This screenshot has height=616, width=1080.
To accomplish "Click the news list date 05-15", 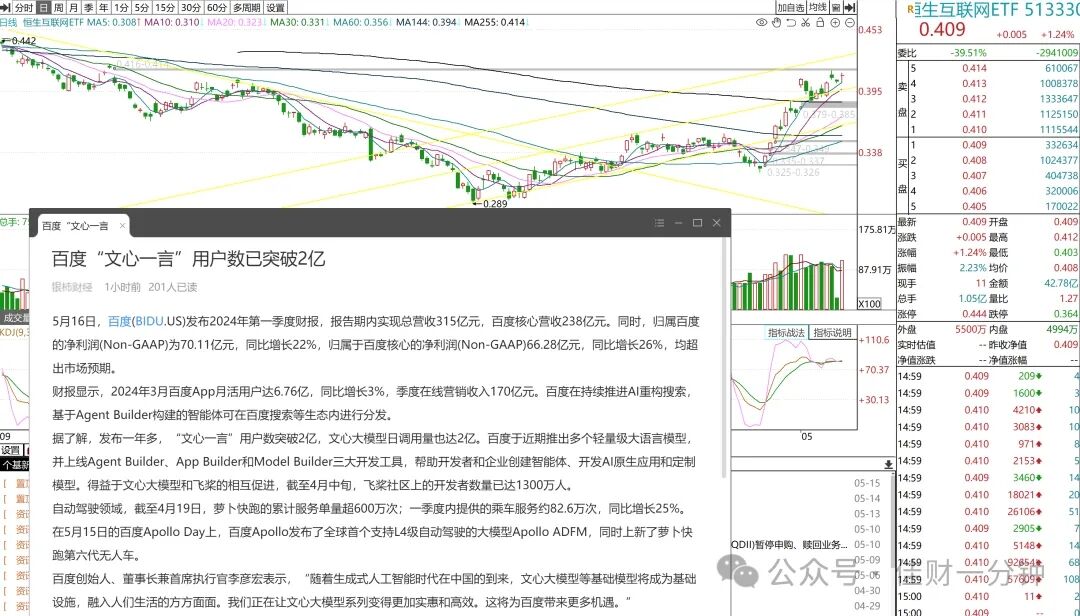I will (867, 483).
